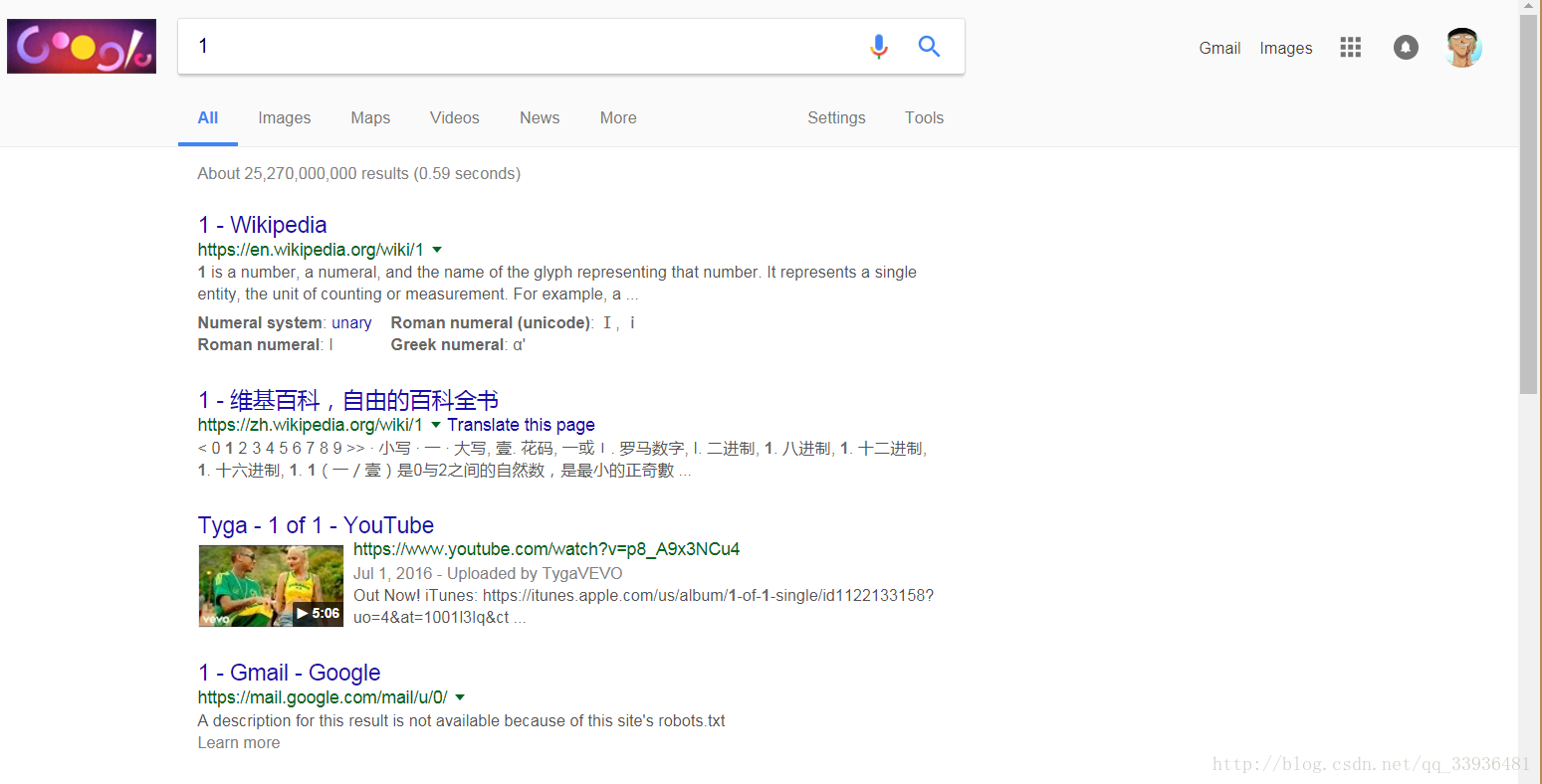Open 'Tyga - 1 of 1 - YouTube' result
This screenshot has width=1542, height=784.
(316, 525)
